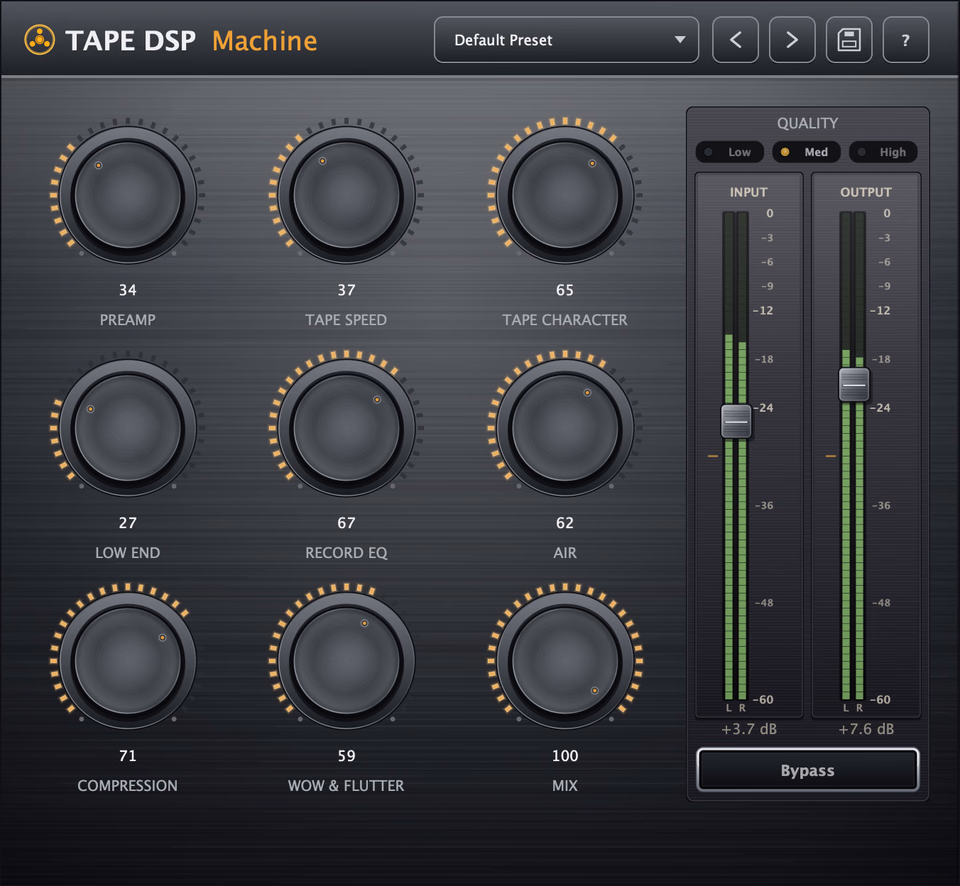Toggle the Bypass button
Screen dimensions: 960x886
[808, 770]
